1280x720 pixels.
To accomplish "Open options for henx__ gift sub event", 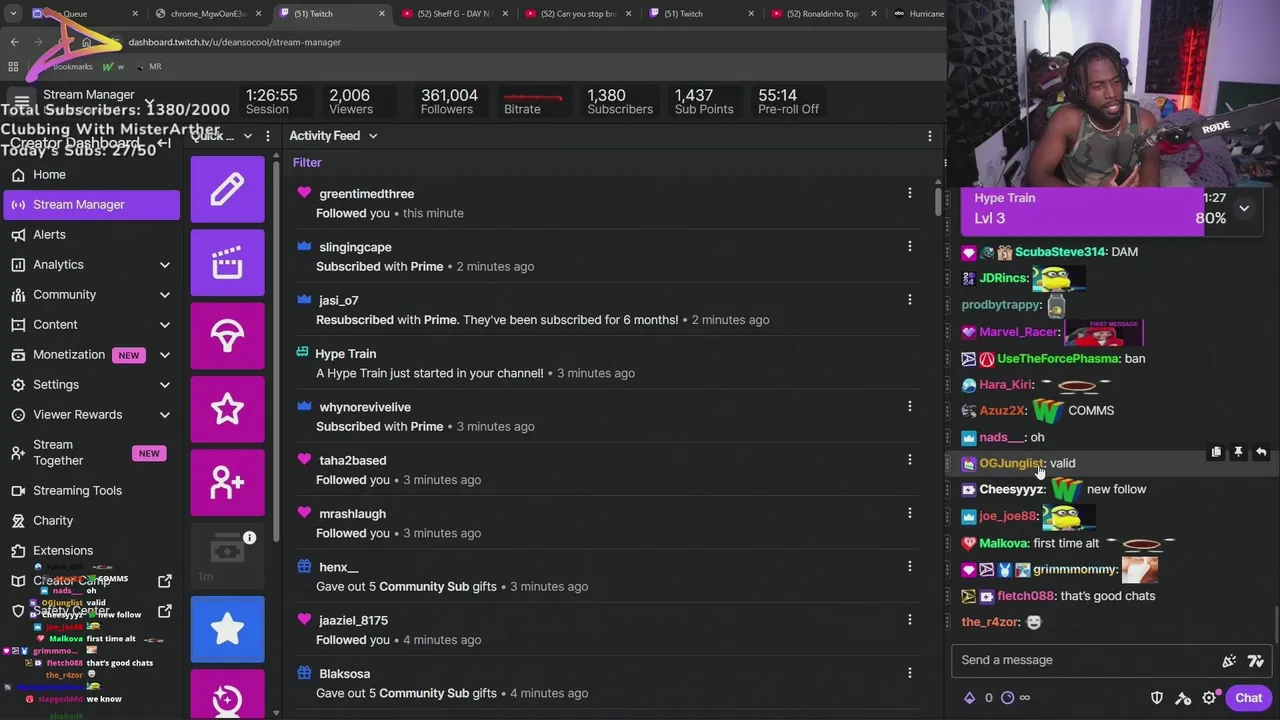I will (x=909, y=566).
